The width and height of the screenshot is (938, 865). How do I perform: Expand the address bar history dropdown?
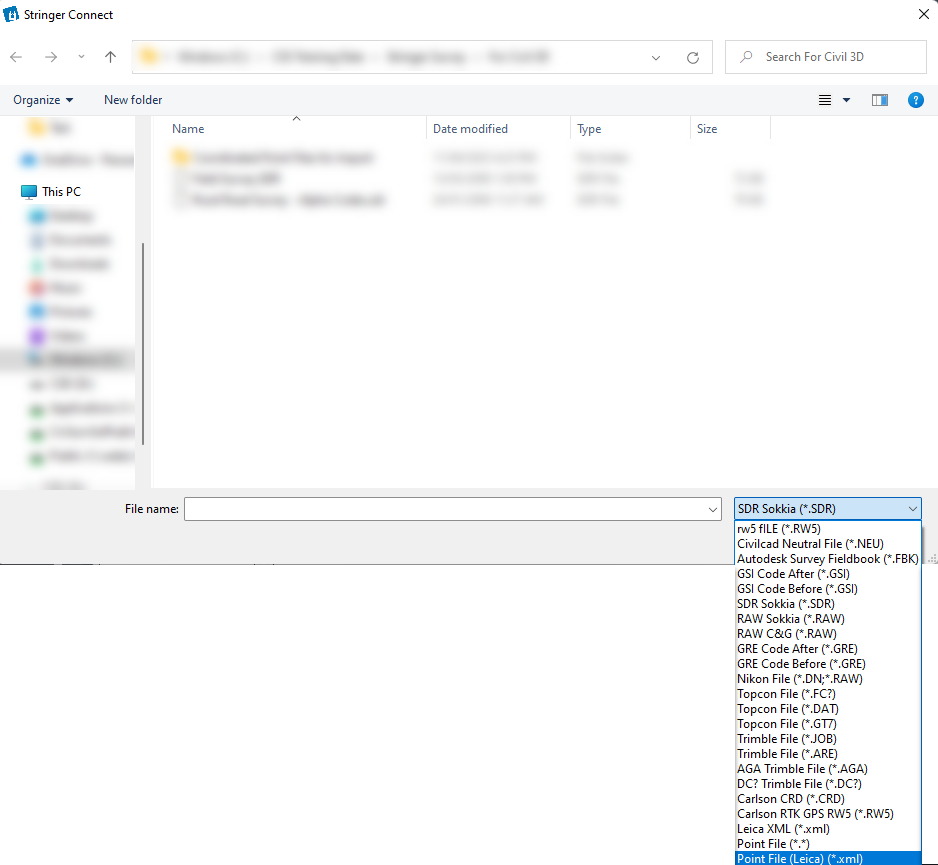pos(656,57)
